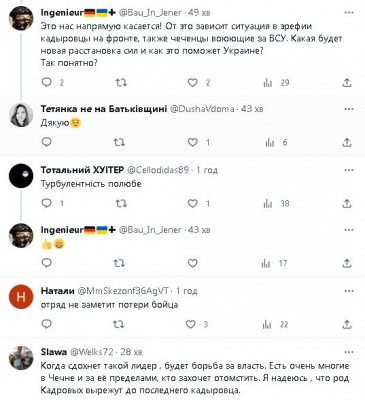
Task: Open more options for Тотальний ХУІТЕР tweet
Action: [349, 170]
